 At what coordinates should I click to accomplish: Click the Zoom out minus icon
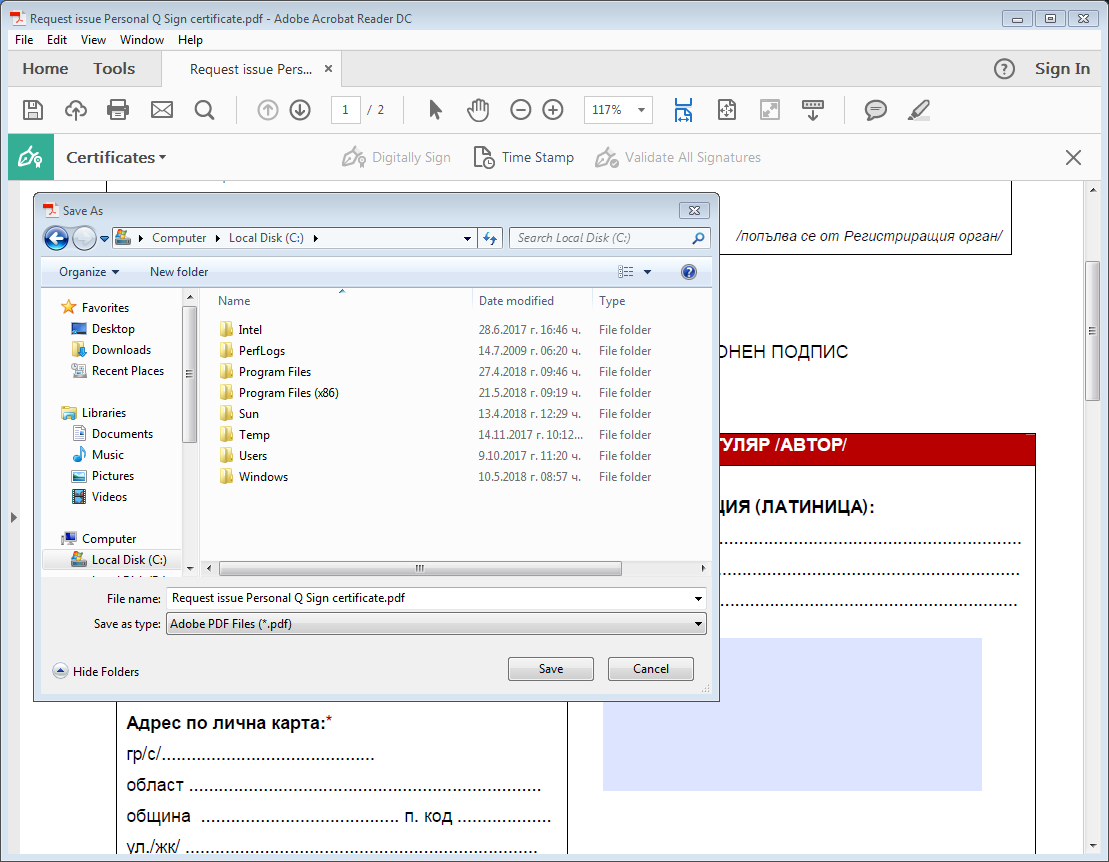click(x=521, y=110)
